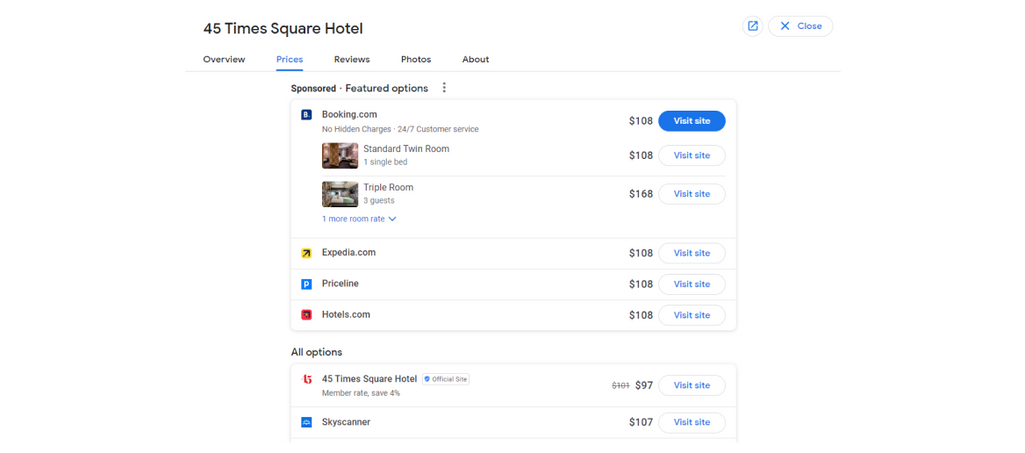Viewport: 1025px width, 453px height.
Task: Click the Expedia.com logo icon
Action: point(306,253)
